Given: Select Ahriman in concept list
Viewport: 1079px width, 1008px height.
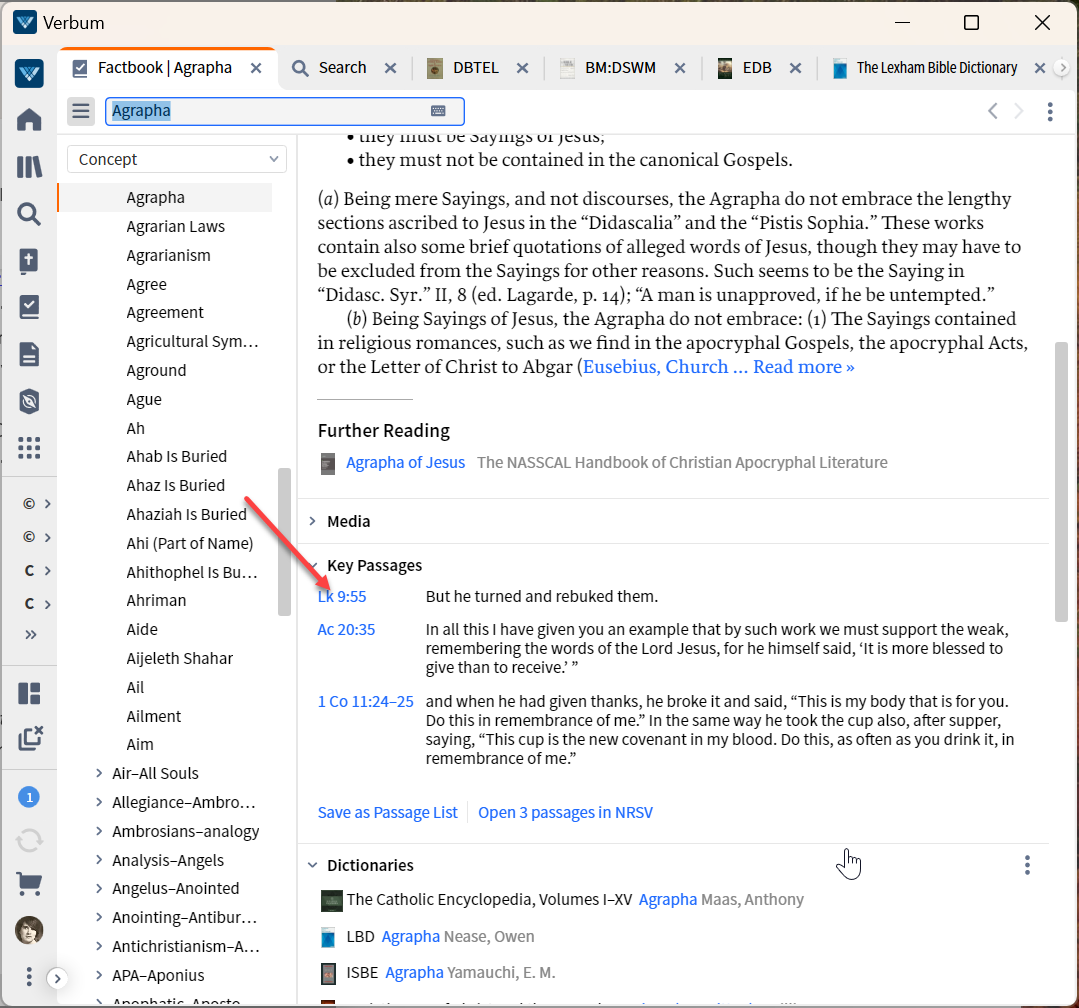Looking at the screenshot, I should [156, 601].
